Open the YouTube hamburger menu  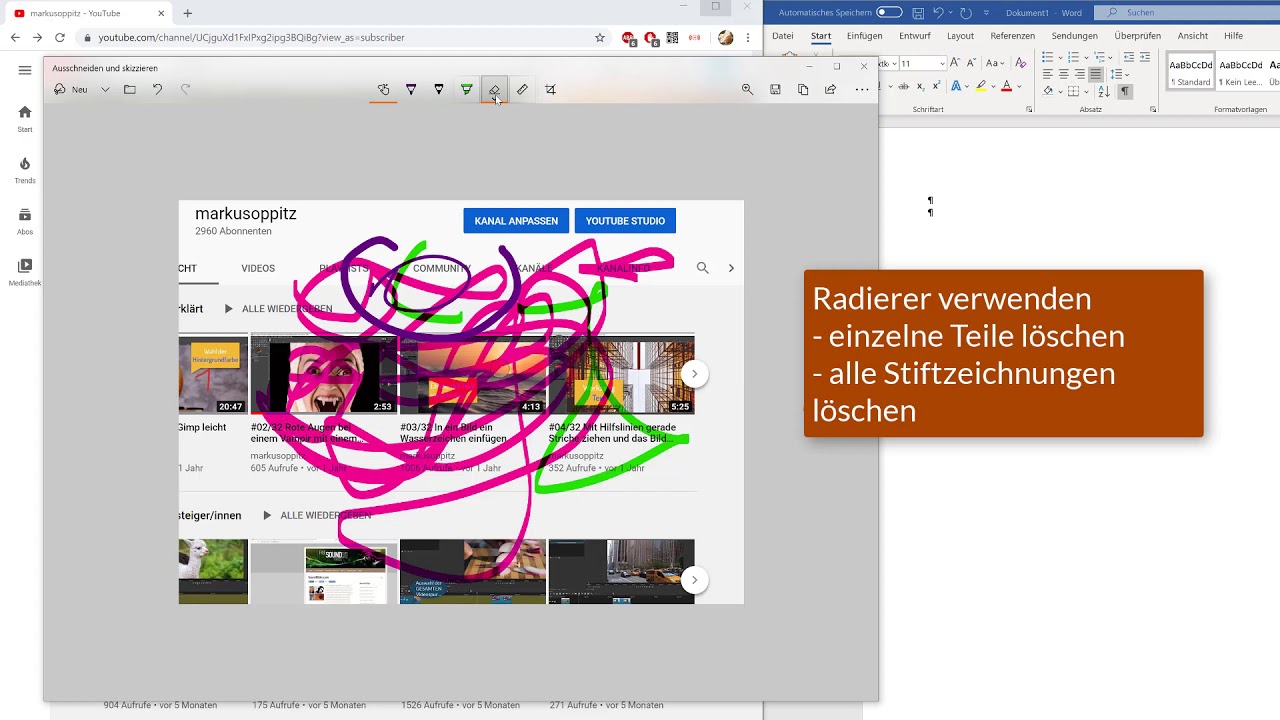point(25,70)
